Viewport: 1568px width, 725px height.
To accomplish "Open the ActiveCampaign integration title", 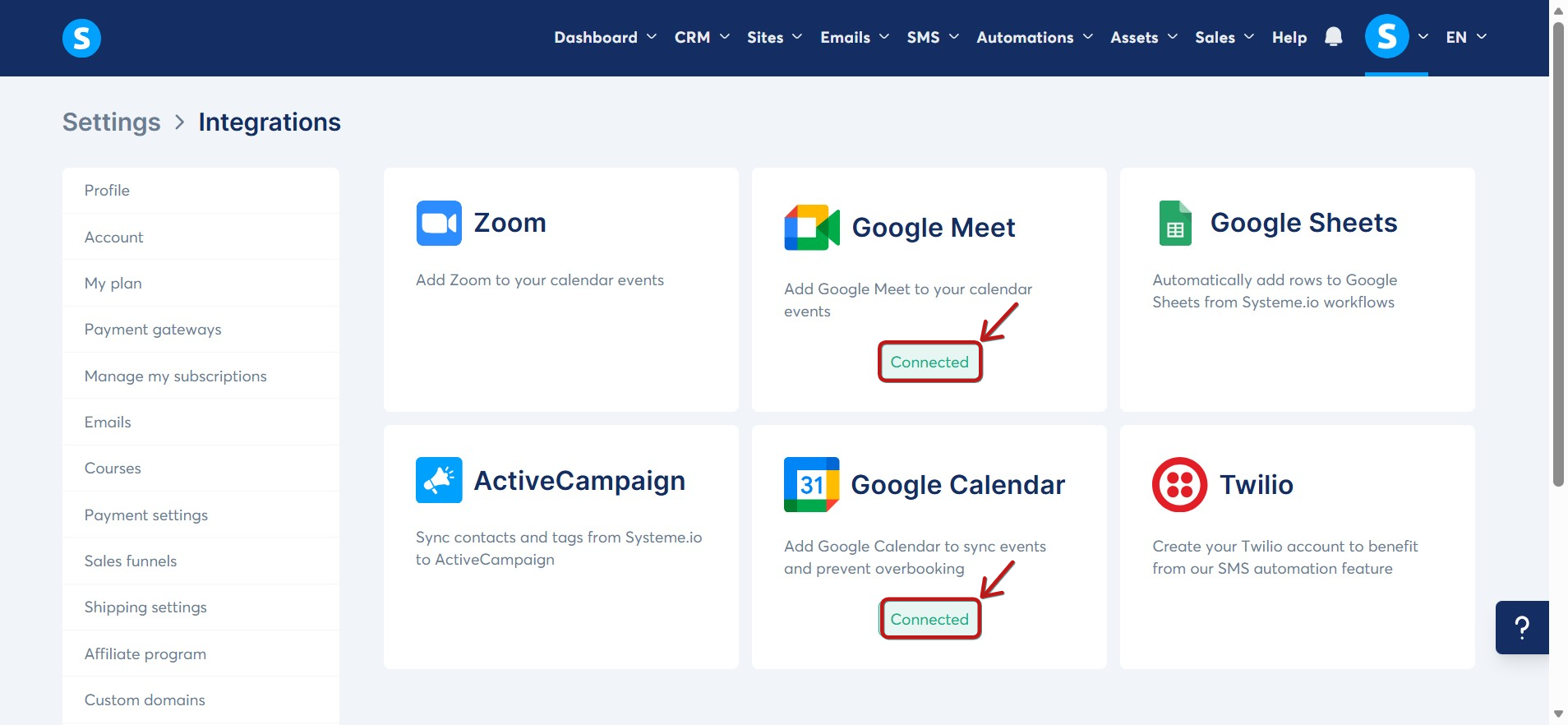I will point(579,481).
